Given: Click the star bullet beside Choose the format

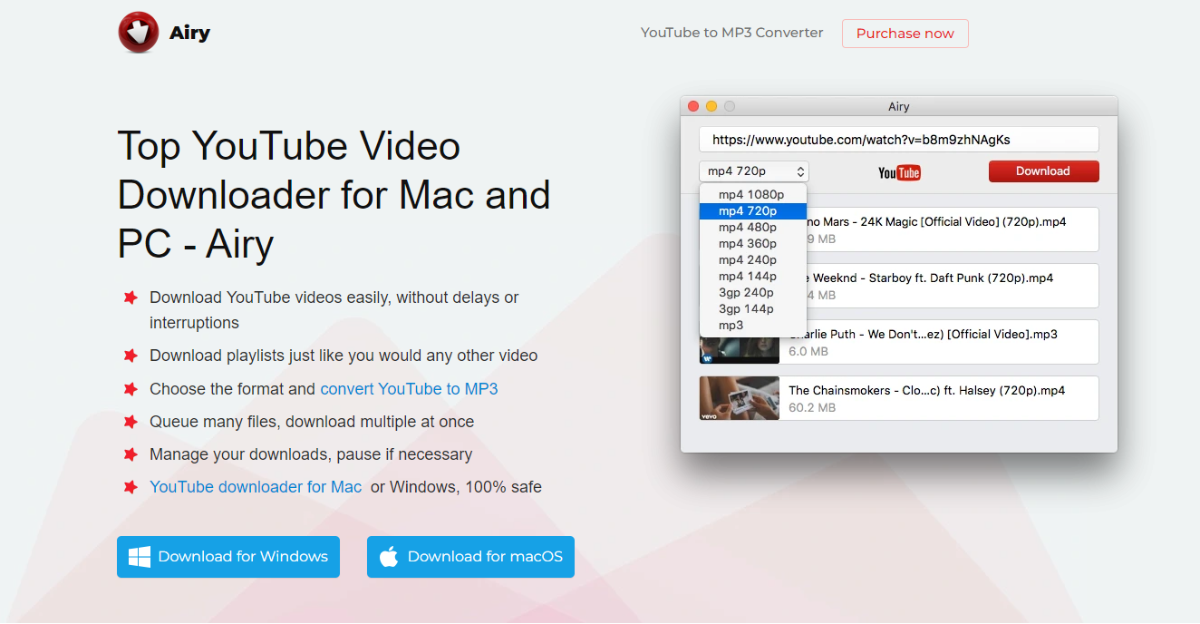Looking at the screenshot, I should click(x=130, y=389).
